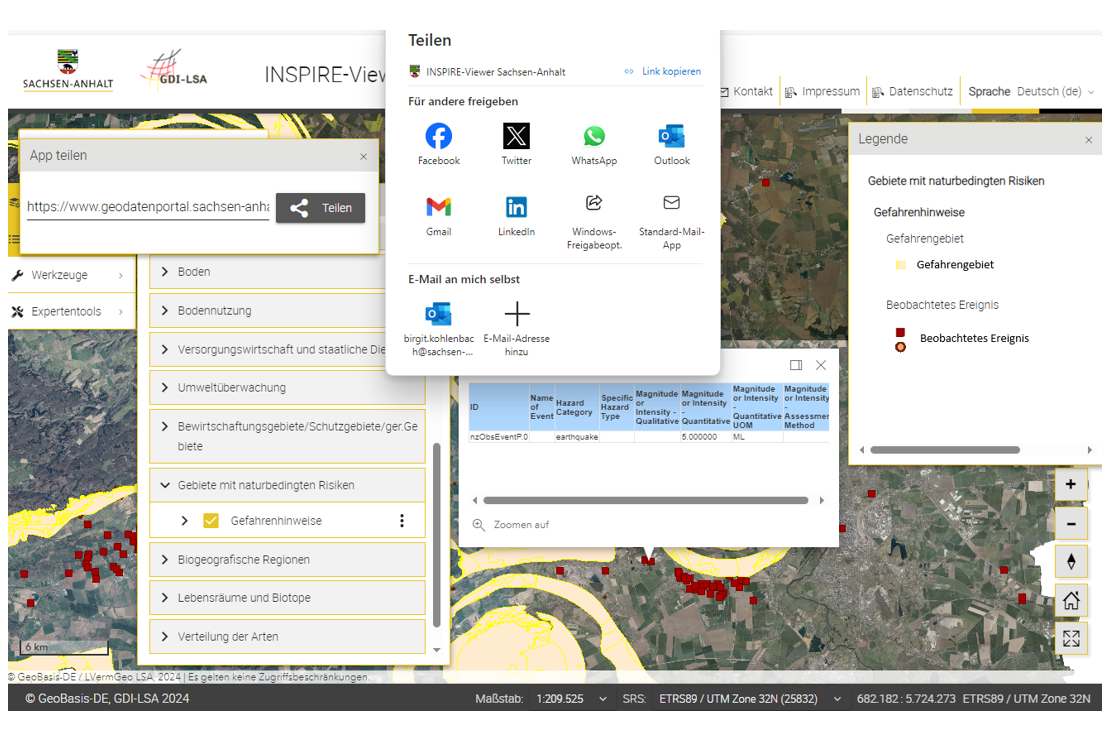Expand the Bodennutzung category

[166, 311]
